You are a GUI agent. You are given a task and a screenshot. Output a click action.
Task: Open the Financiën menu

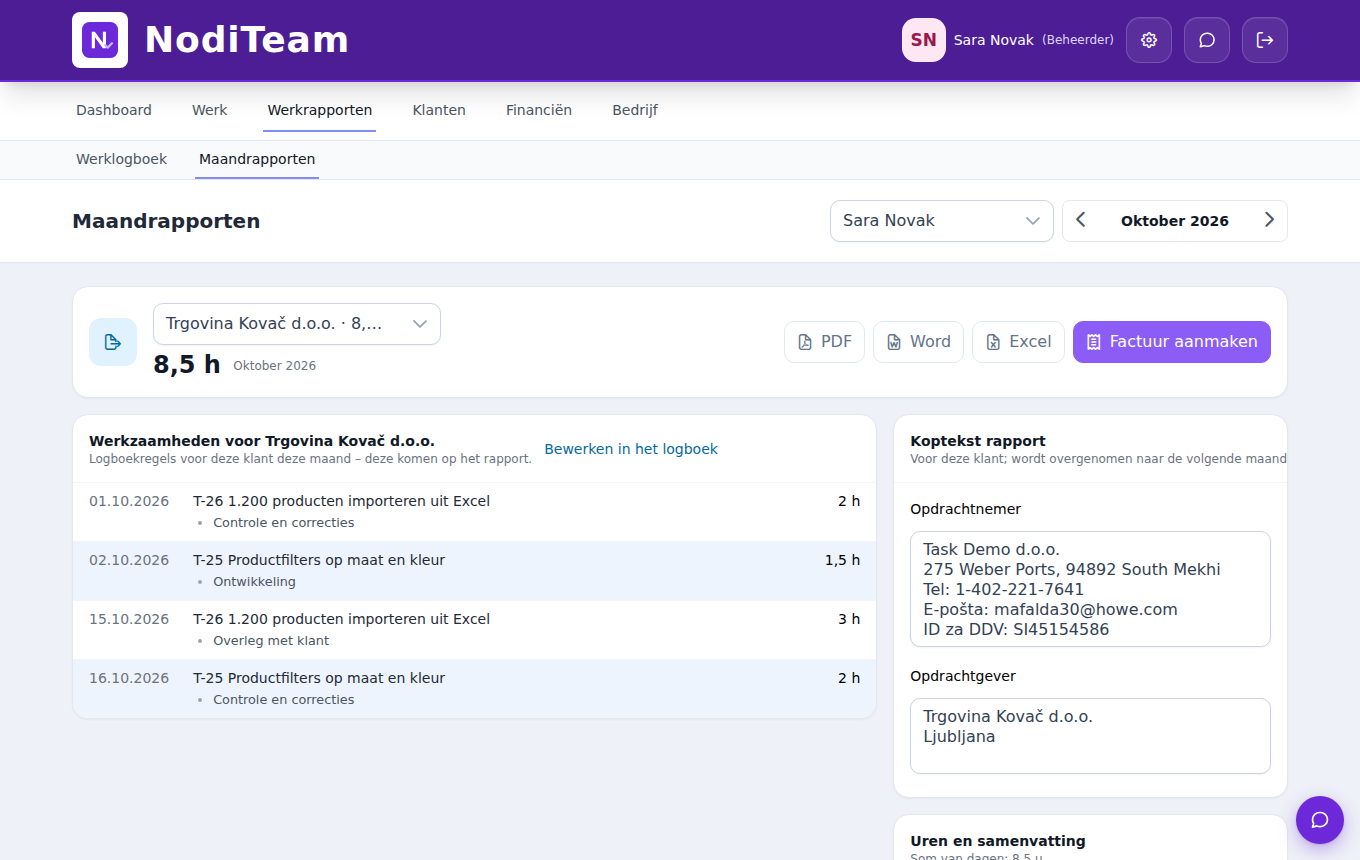pos(539,110)
